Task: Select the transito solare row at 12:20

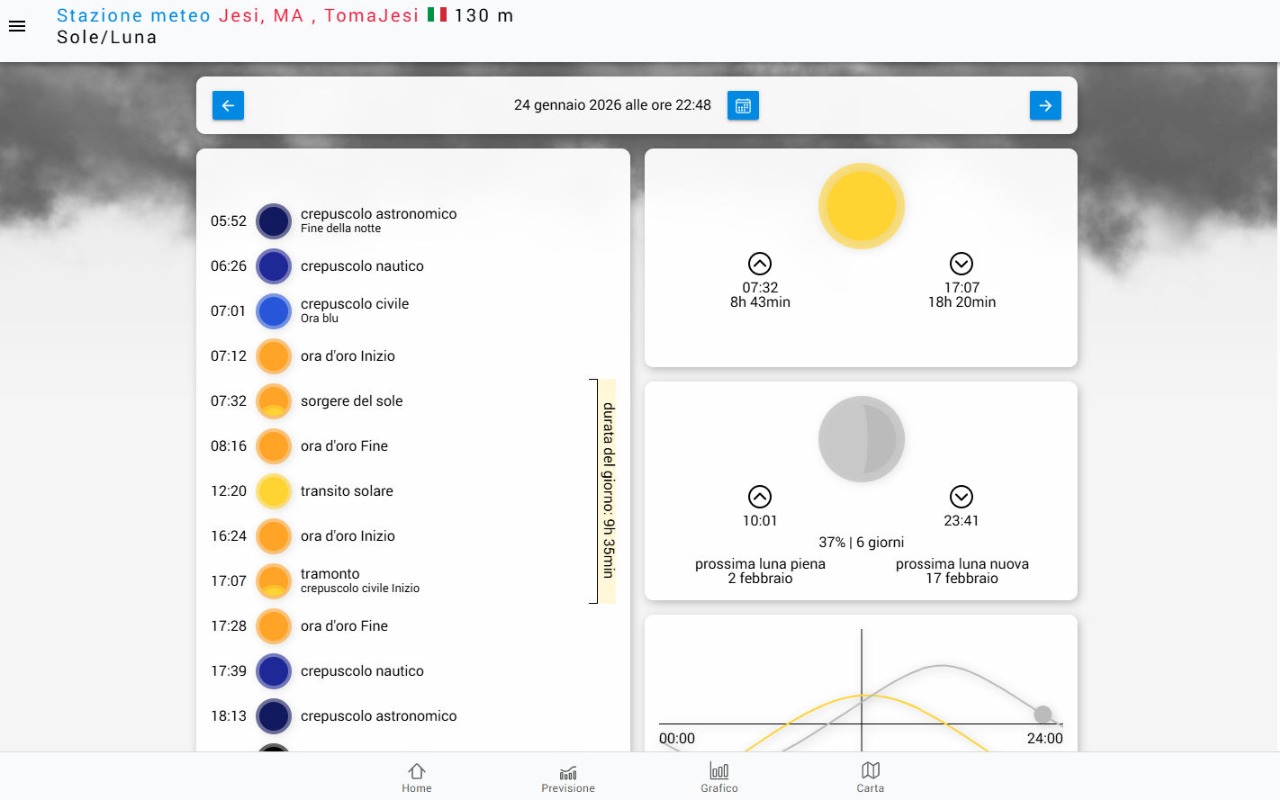Action: [x=346, y=491]
